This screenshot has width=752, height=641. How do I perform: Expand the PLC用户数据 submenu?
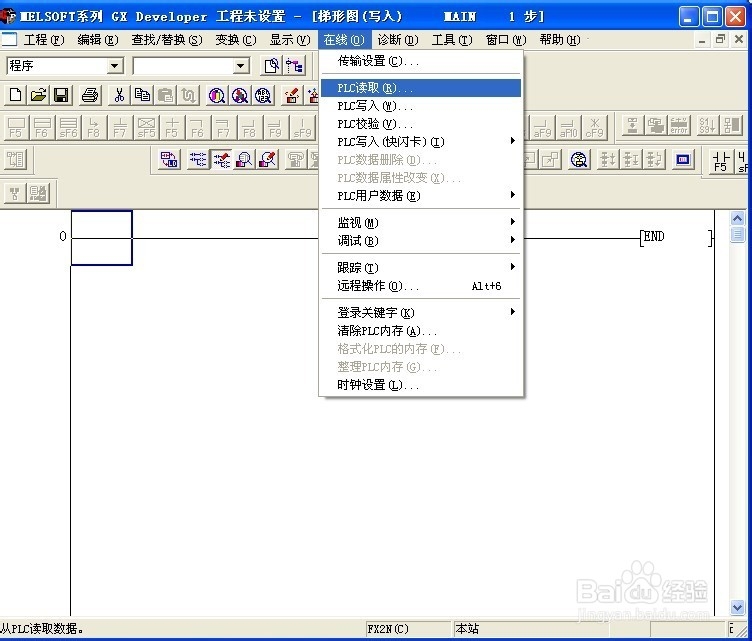421,196
